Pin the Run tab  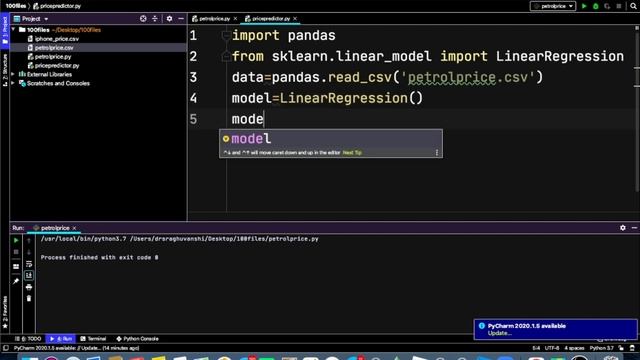(16, 281)
